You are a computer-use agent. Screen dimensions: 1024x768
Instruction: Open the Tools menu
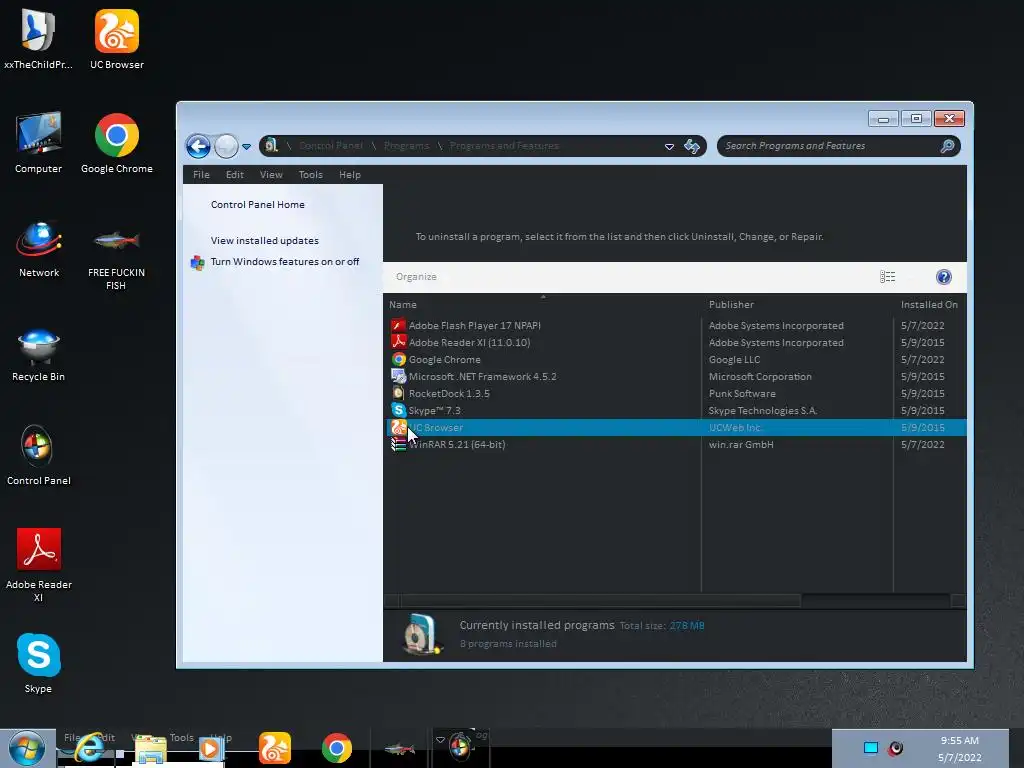[x=311, y=174]
